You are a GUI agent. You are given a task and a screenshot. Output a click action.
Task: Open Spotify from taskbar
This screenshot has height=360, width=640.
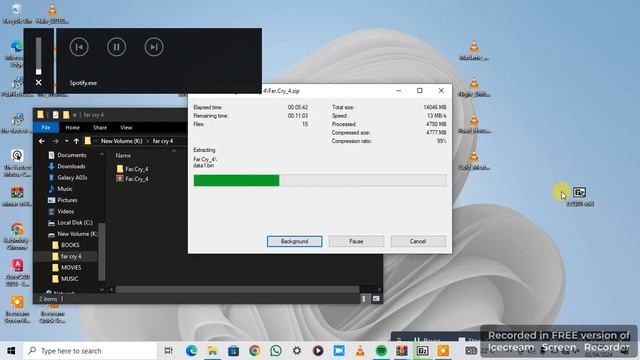[x=381, y=351]
